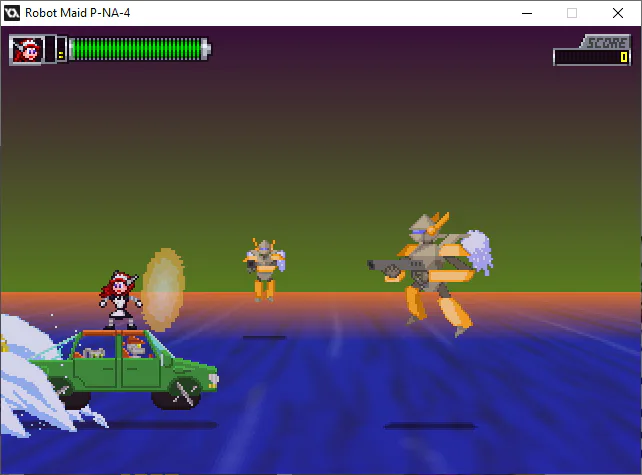Screen dimensions: 642x475
Task: Click the grey passenger in the car's back seat
Action: (94, 352)
